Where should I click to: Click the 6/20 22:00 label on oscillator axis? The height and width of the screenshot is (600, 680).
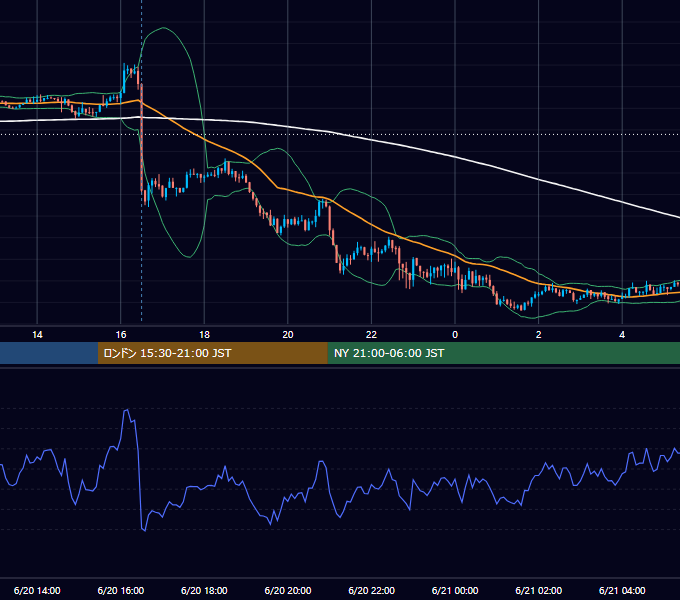click(372, 590)
